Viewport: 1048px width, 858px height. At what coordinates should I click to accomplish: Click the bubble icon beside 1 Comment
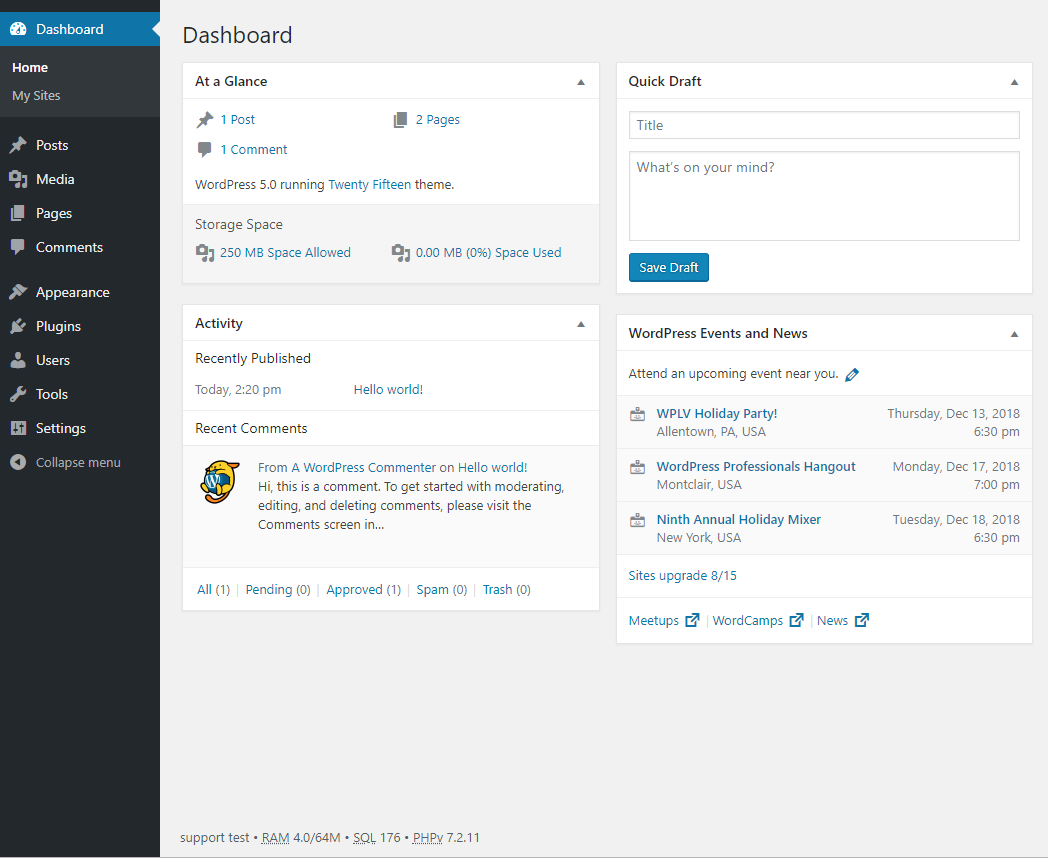tap(205, 150)
